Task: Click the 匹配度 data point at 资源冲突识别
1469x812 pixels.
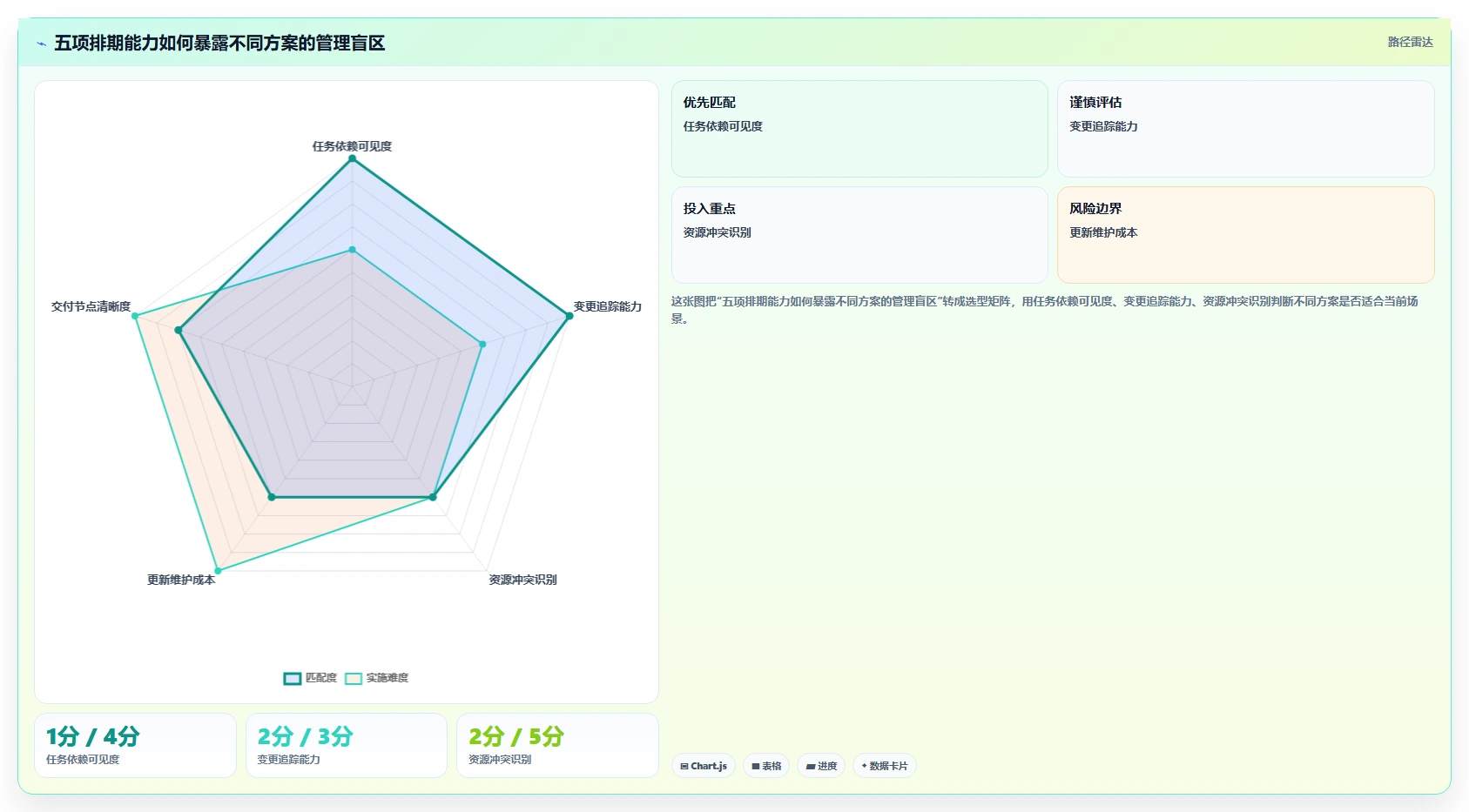Action: click(x=433, y=497)
